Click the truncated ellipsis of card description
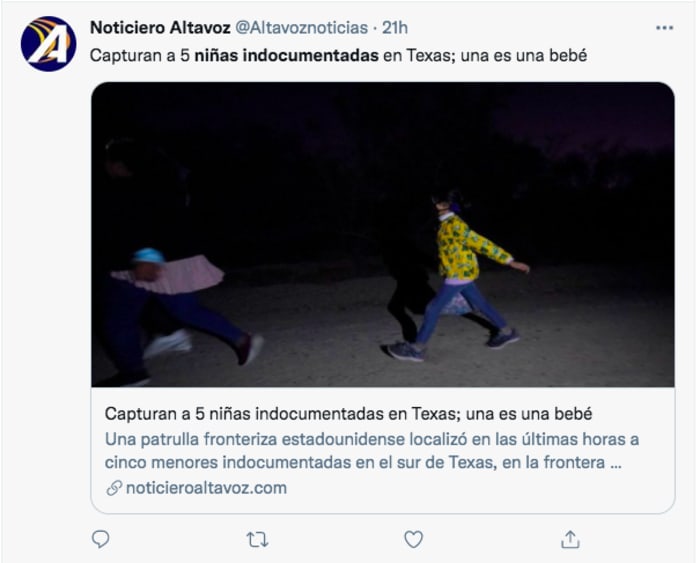The image size is (700, 563). click(x=616, y=463)
